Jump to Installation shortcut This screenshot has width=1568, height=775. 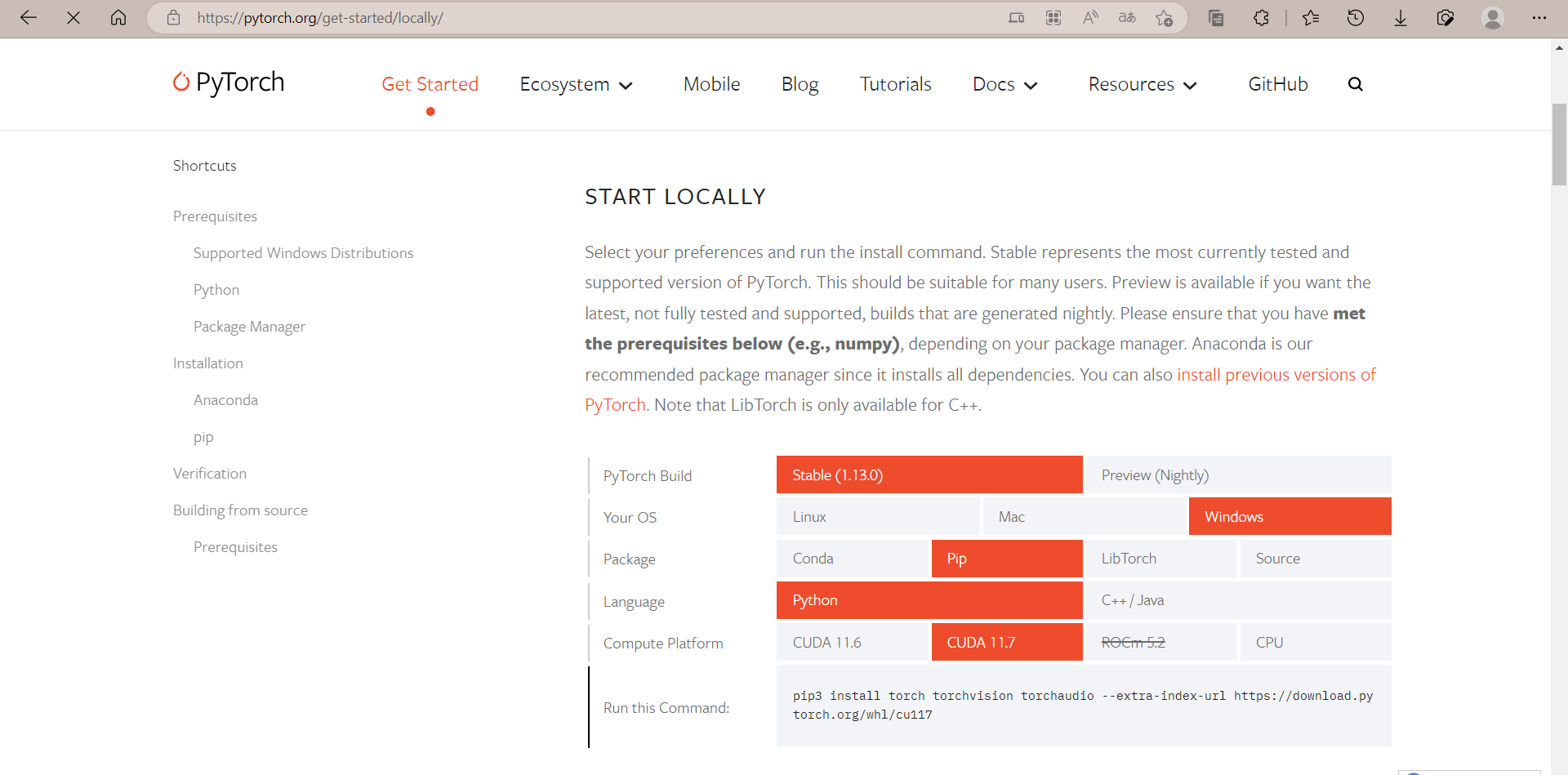point(208,363)
